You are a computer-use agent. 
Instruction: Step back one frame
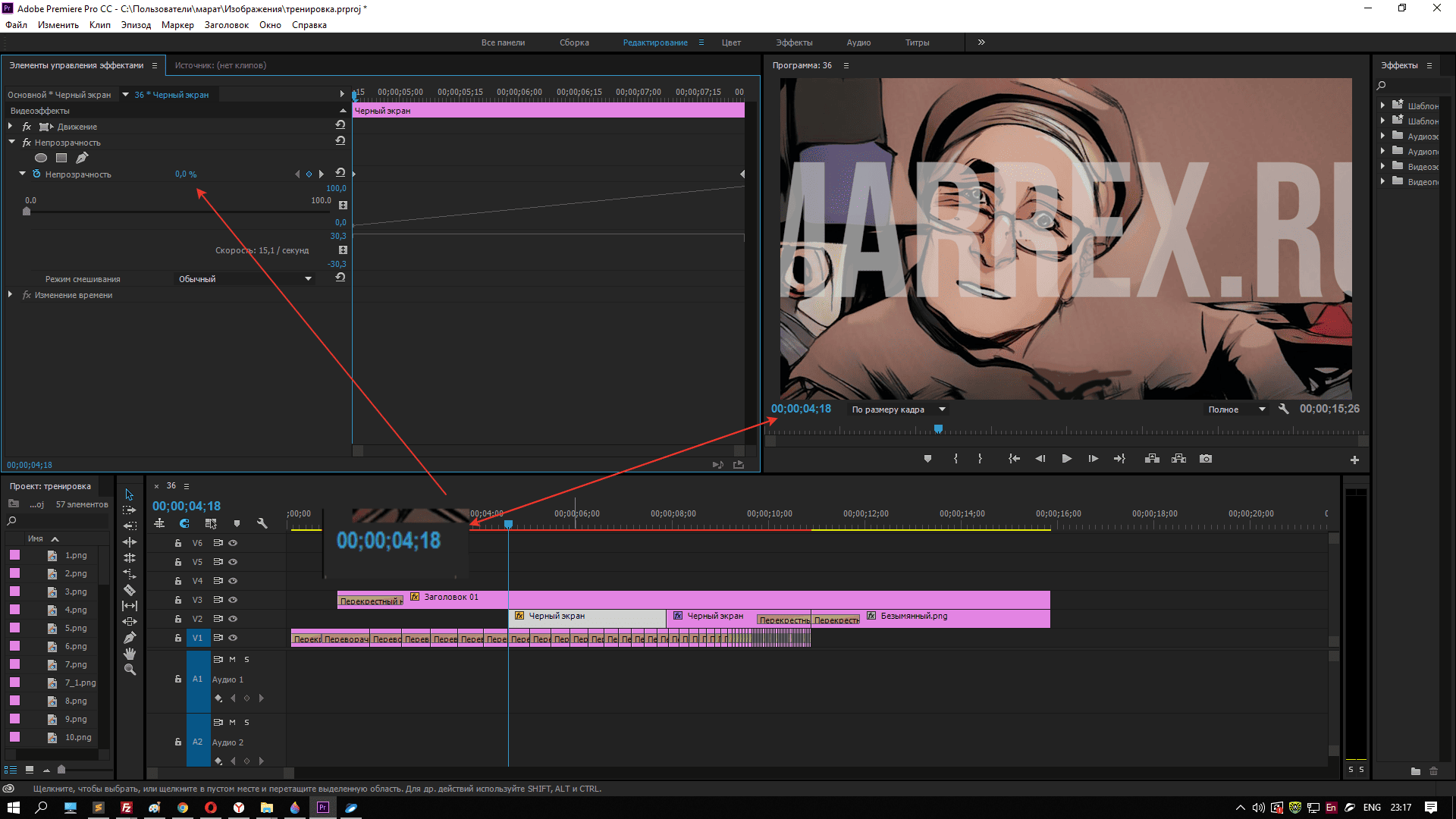[1040, 459]
